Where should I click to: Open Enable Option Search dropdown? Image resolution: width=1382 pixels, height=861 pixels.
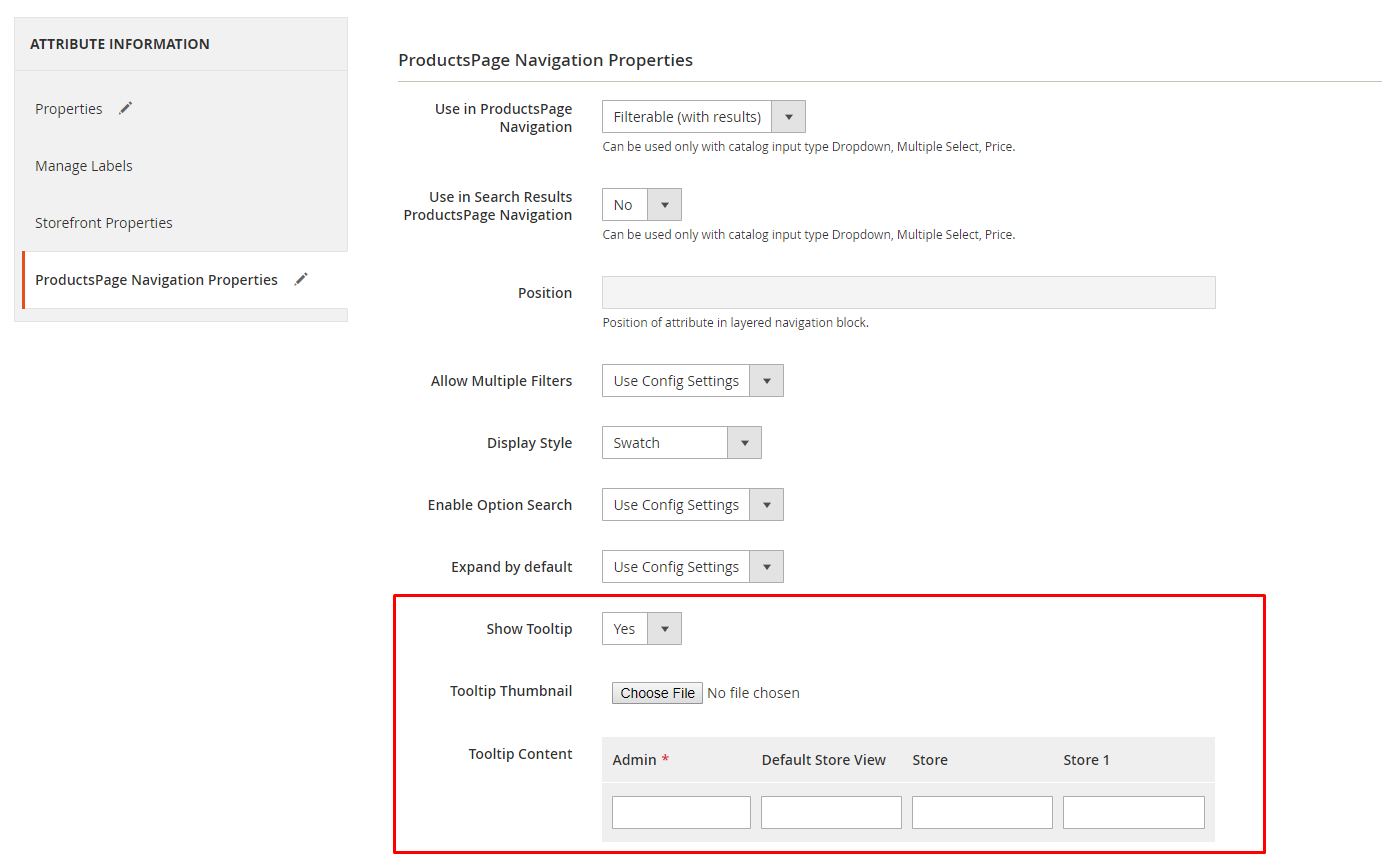(x=692, y=505)
